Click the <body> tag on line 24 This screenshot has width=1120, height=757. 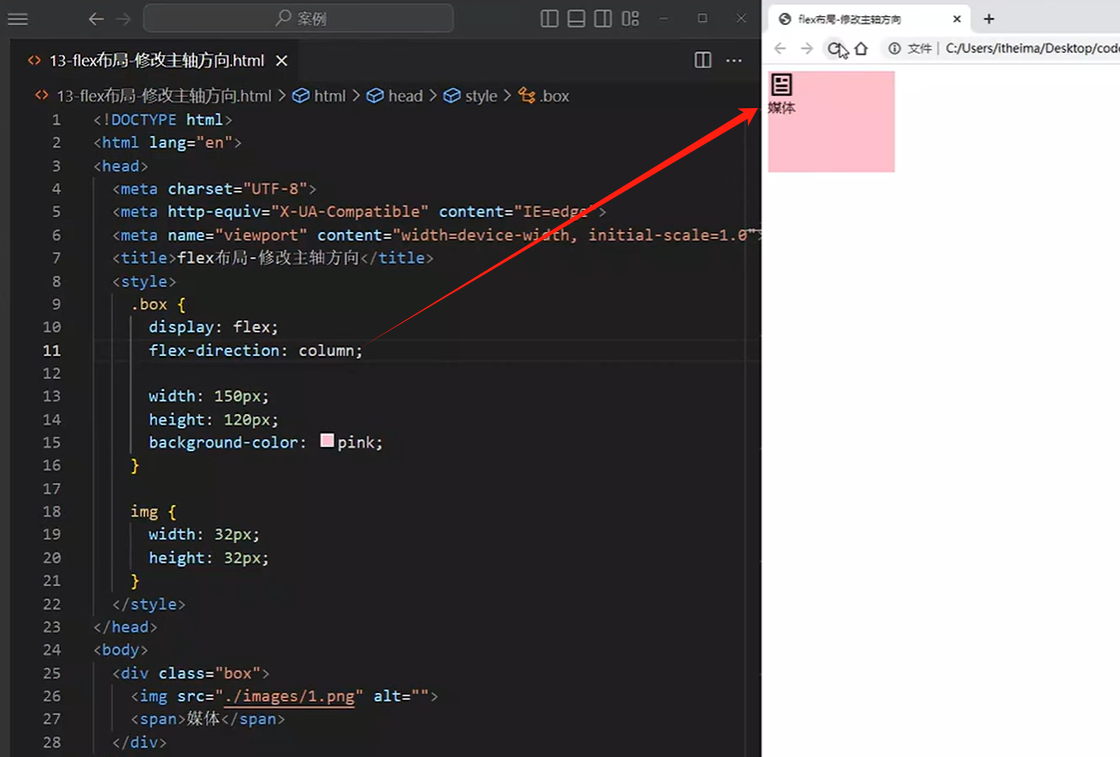(x=121, y=650)
